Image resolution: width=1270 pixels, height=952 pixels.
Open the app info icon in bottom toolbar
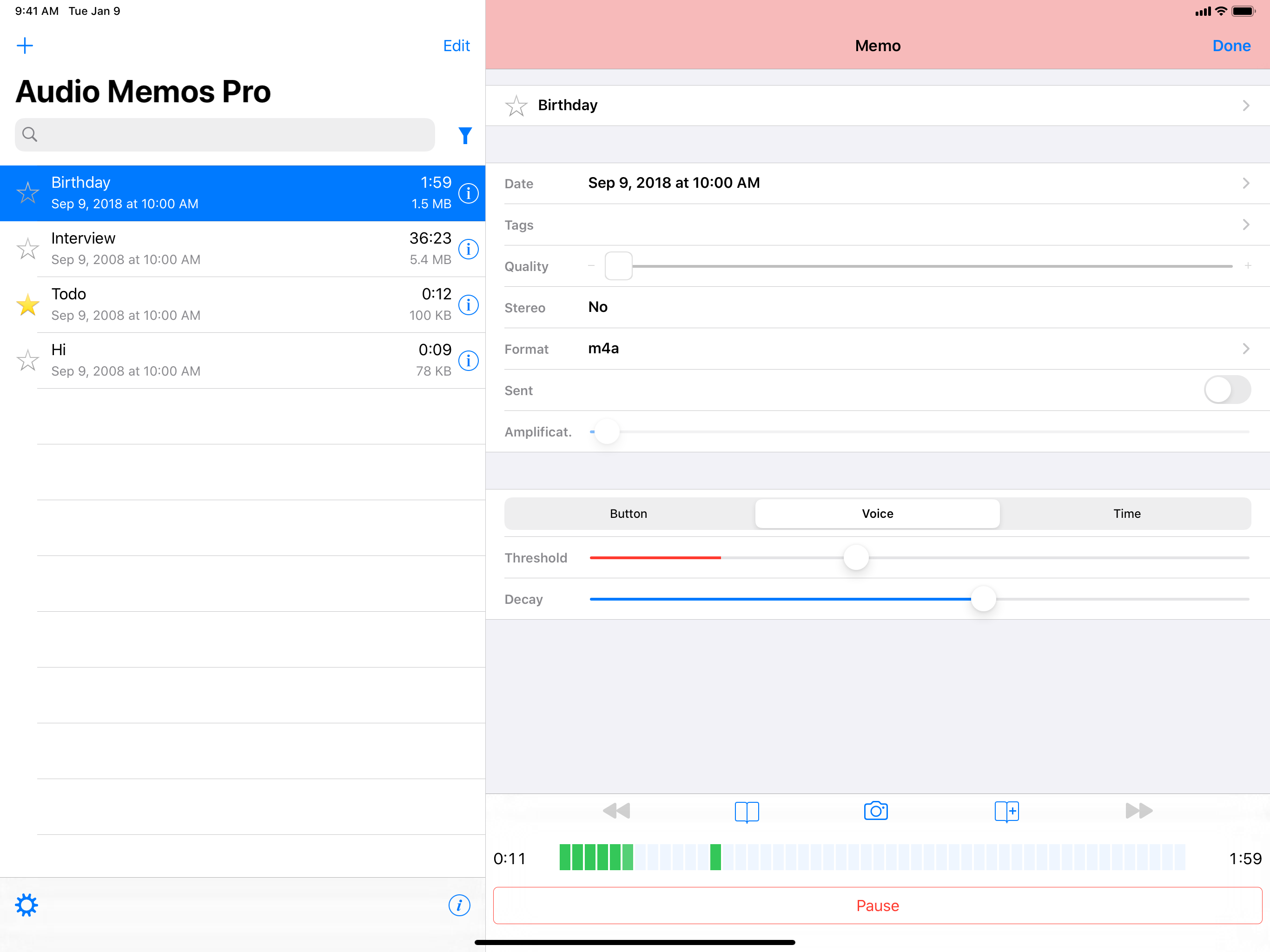click(459, 906)
